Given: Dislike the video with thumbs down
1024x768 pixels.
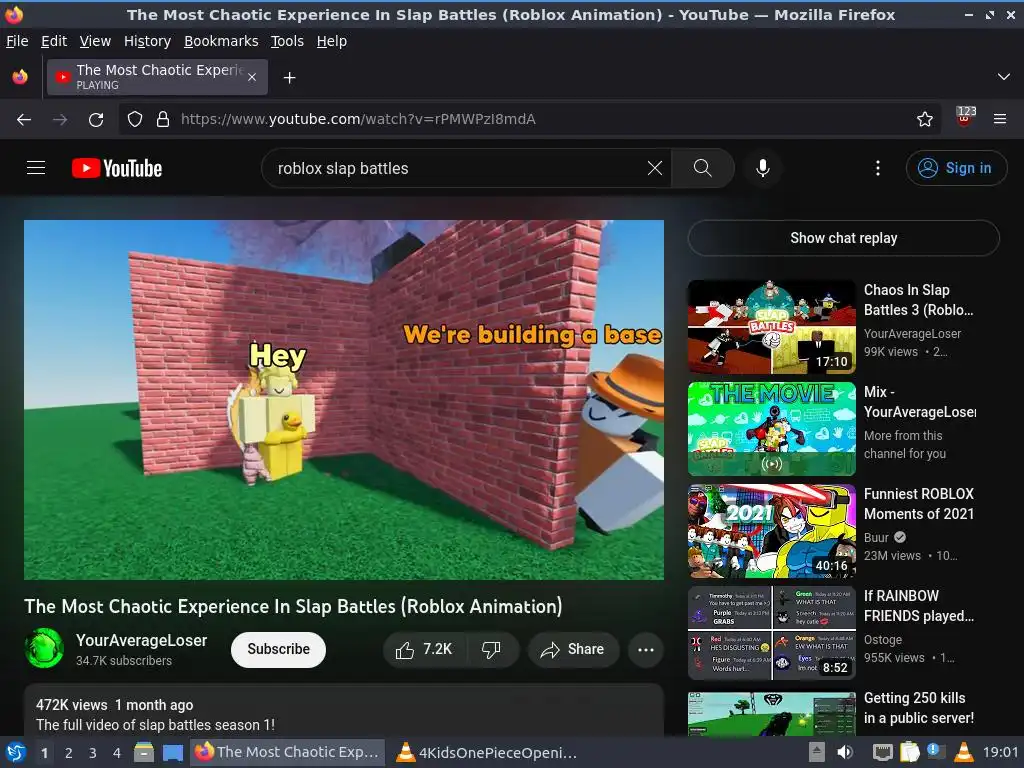Looking at the screenshot, I should tap(491, 649).
